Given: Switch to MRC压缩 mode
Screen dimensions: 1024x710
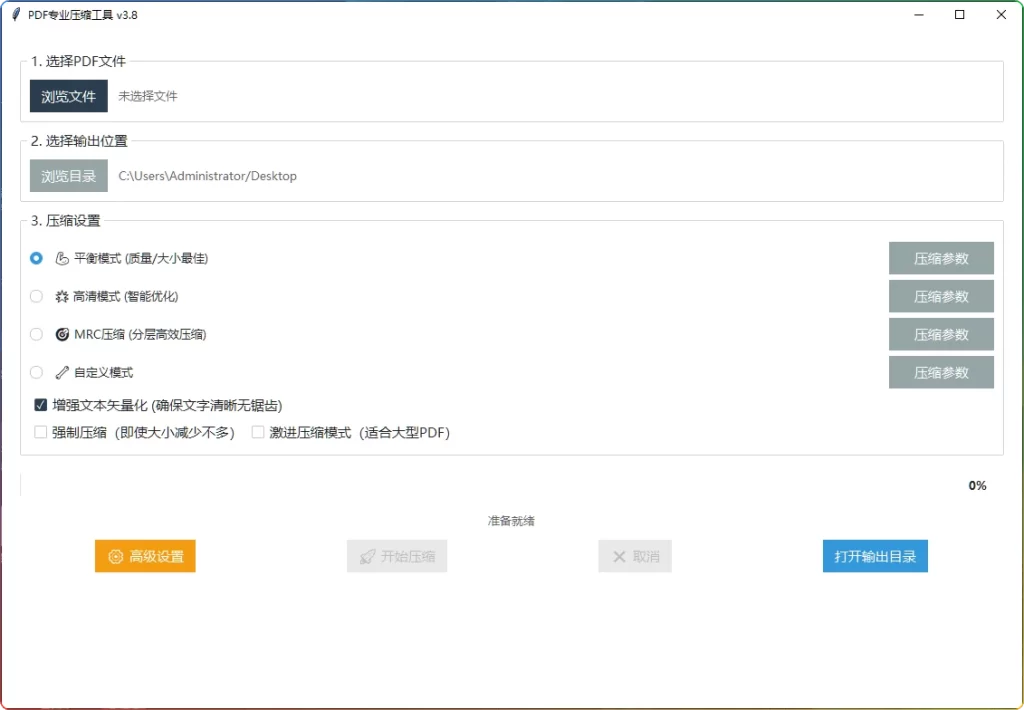Looking at the screenshot, I should tap(36, 334).
